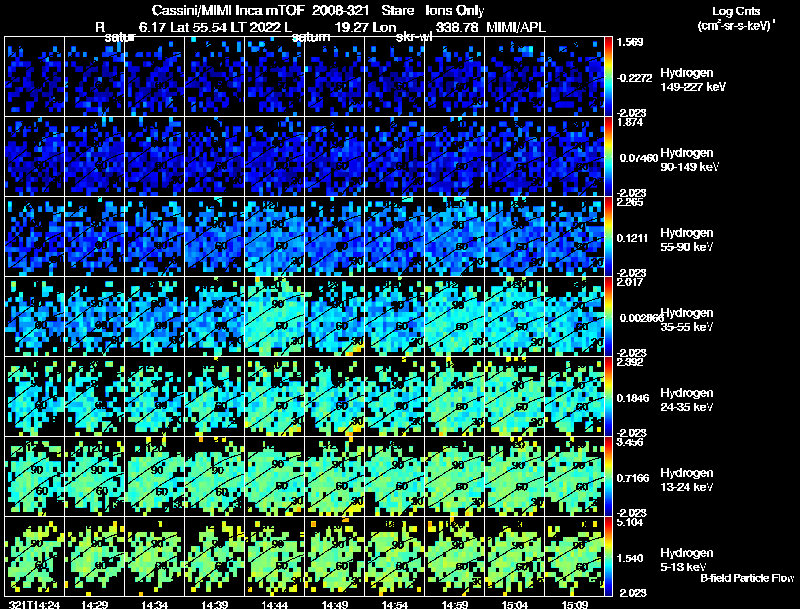This screenshot has height=609, width=800.
Task: Click the 321T14:24 time axis label
Action: click(x=35, y=605)
